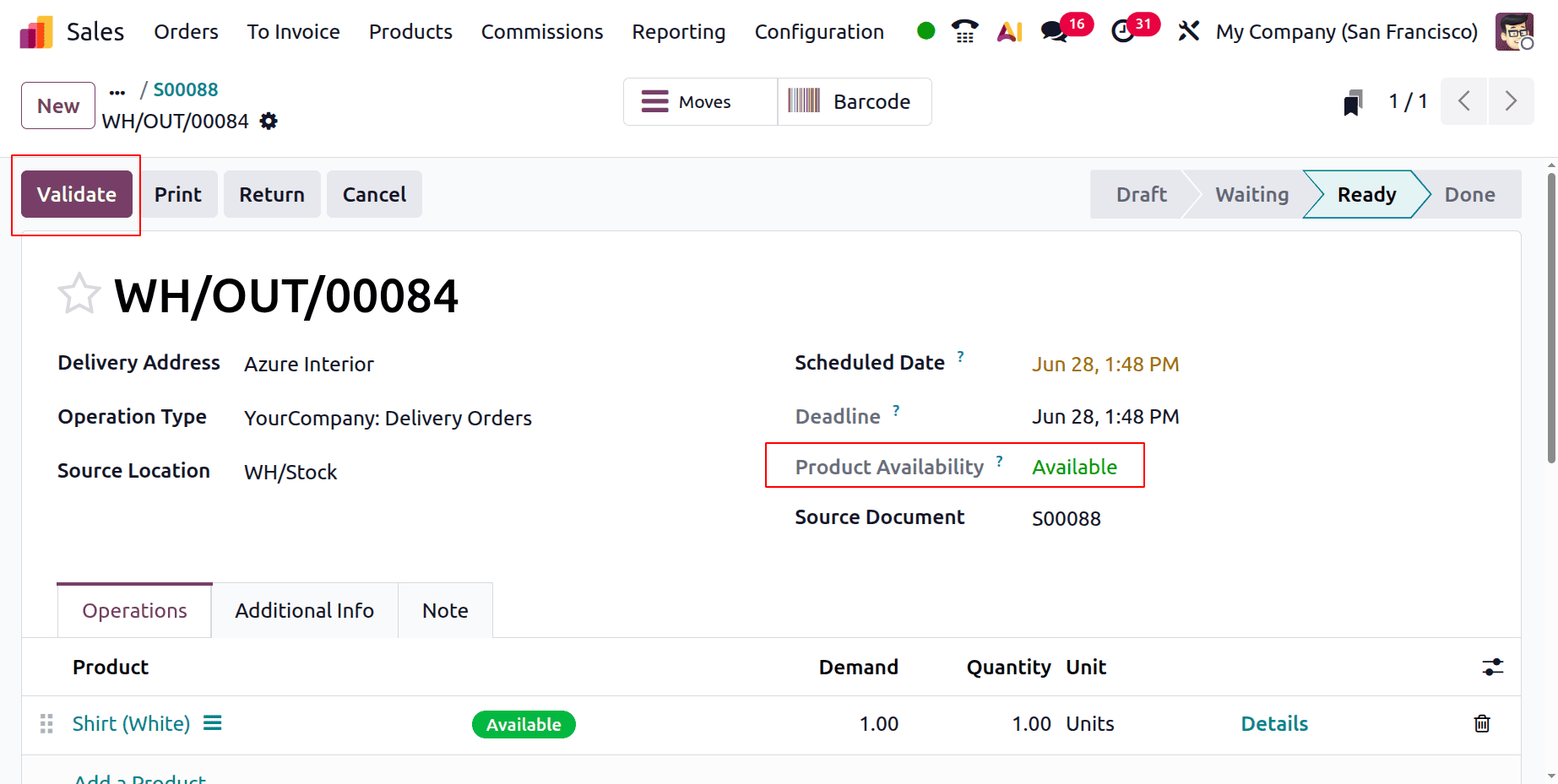Click the Return button
This screenshot has width=1558, height=784.
tap(272, 194)
